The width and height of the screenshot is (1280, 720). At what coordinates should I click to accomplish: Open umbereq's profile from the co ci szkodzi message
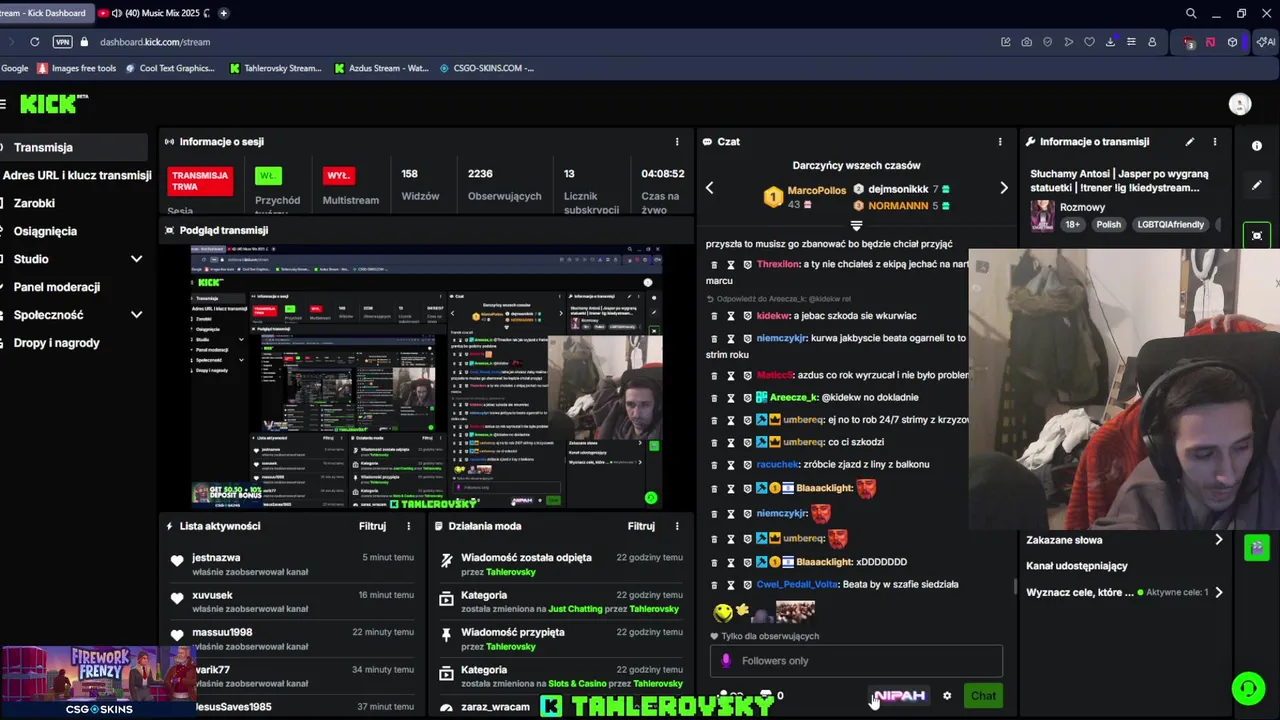(x=804, y=442)
